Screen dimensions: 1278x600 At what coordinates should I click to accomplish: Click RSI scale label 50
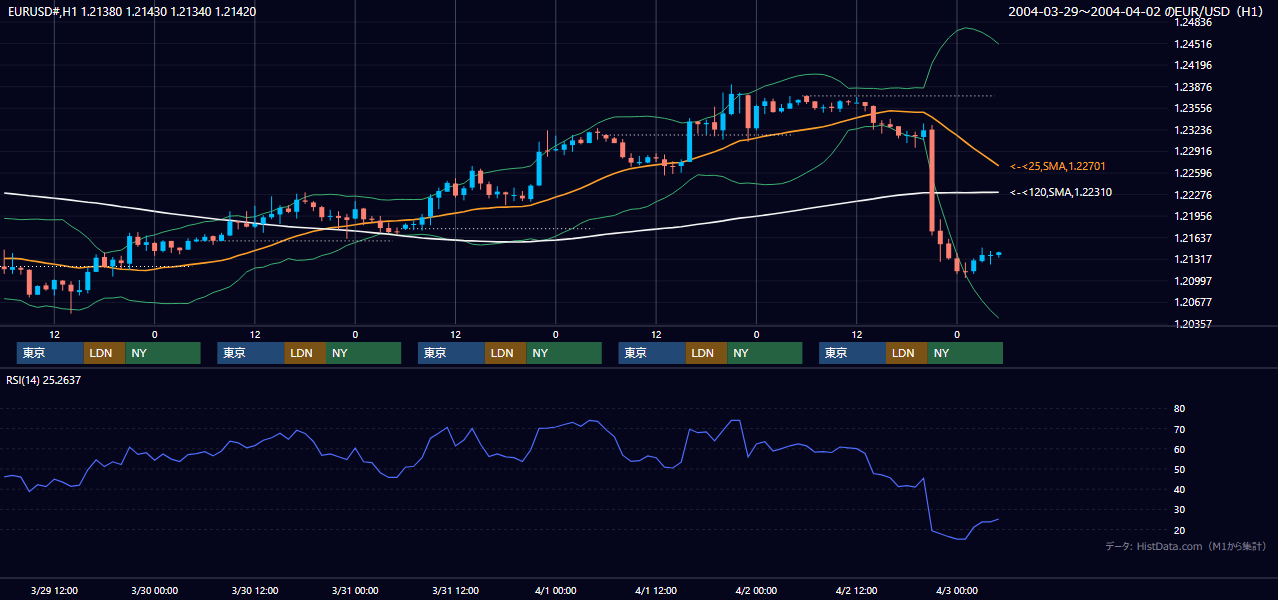click(1179, 469)
